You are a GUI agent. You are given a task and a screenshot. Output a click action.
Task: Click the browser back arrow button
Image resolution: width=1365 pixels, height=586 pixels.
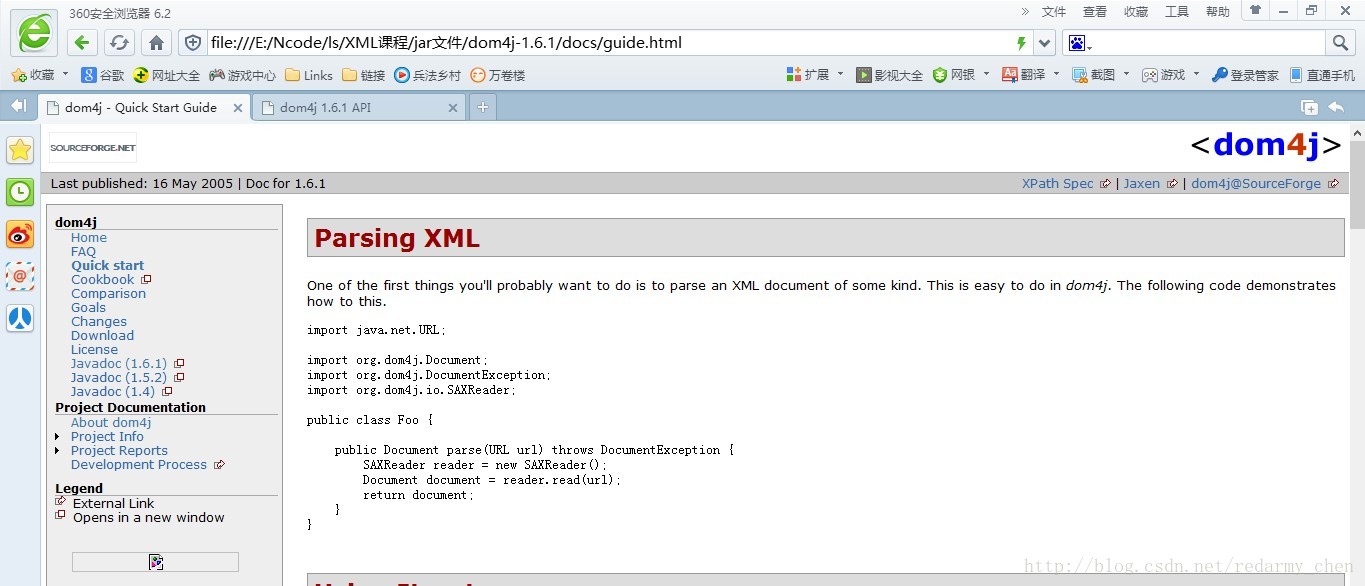(82, 43)
